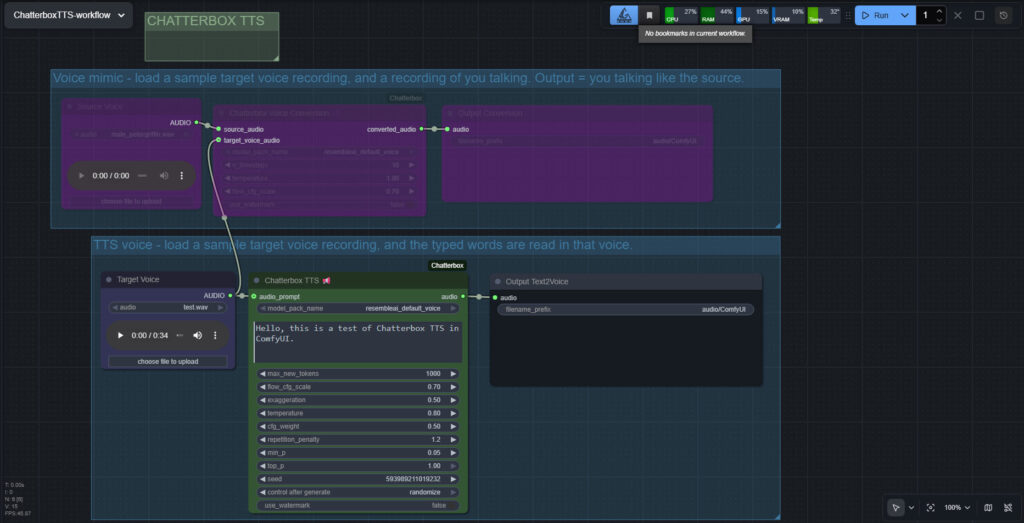This screenshot has height=523, width=1024.
Task: Open the ChatterboxTTS-workflow dropdown
Action: (x=68, y=15)
